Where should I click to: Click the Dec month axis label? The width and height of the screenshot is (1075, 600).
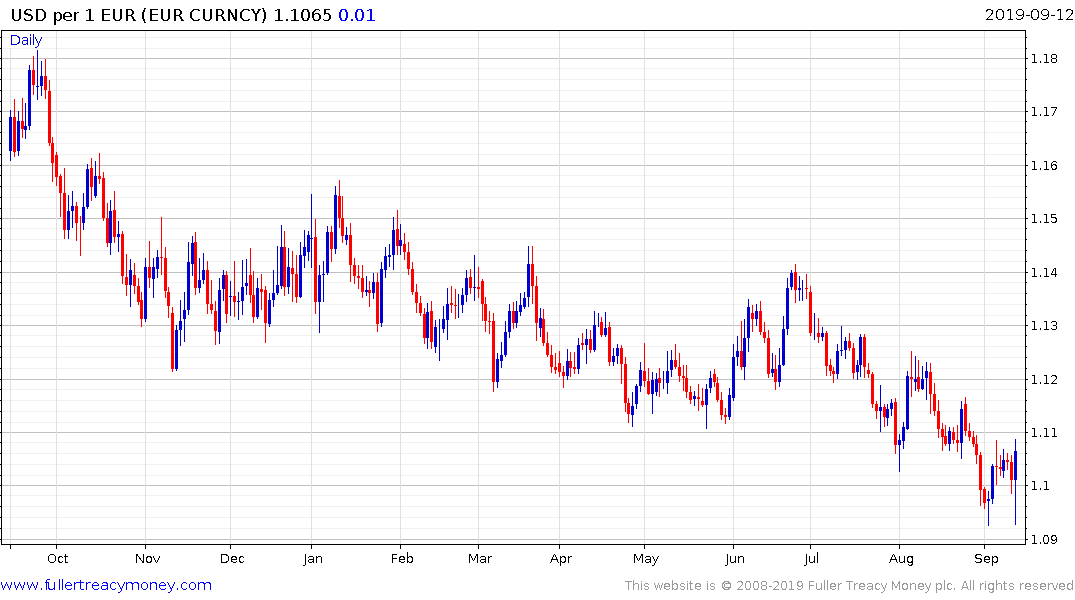[232, 559]
